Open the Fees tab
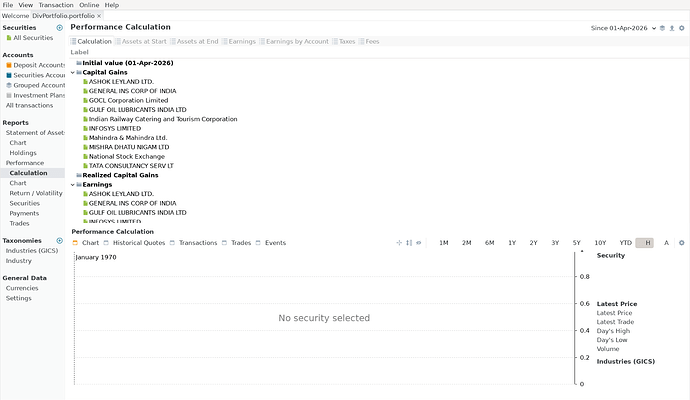Viewport: 690px width, 400px height. pyautogui.click(x=369, y=41)
